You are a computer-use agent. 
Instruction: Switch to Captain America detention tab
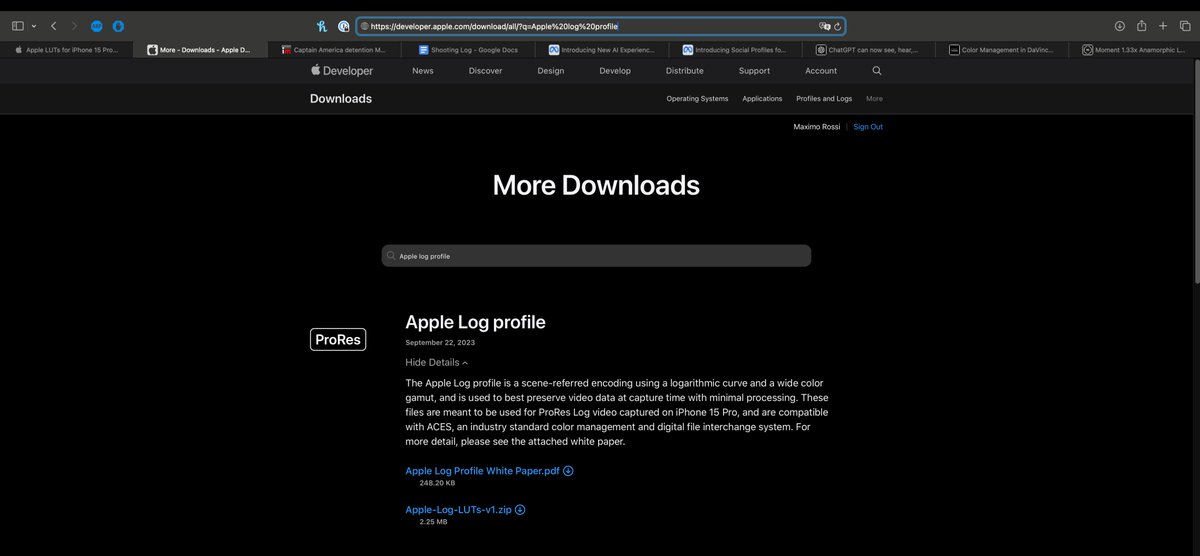tap(334, 49)
